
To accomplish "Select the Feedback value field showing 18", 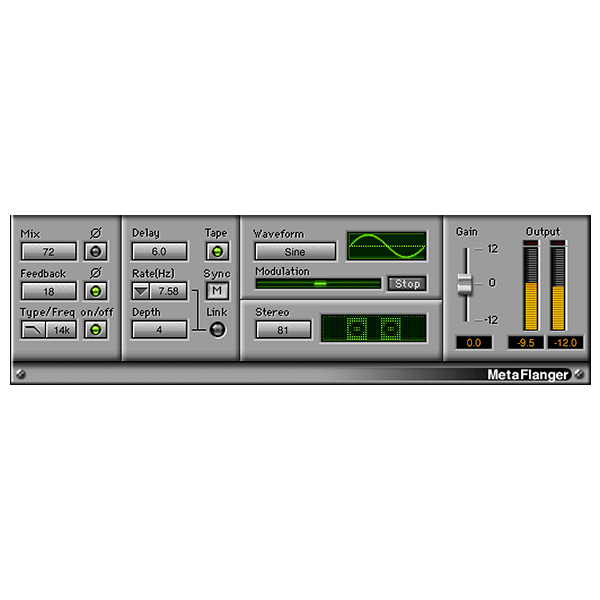I will pyautogui.click(x=49, y=291).
